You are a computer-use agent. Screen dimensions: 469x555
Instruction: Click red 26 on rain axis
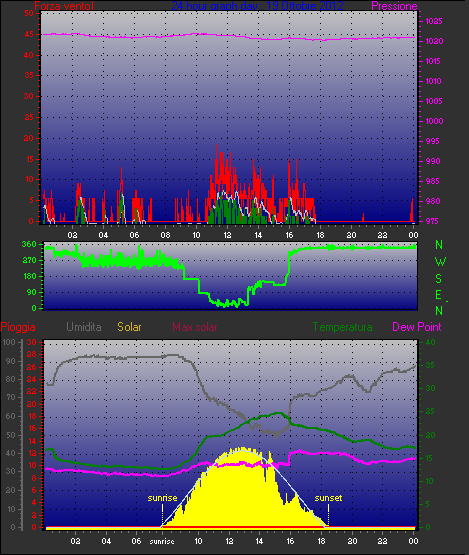click(32, 367)
